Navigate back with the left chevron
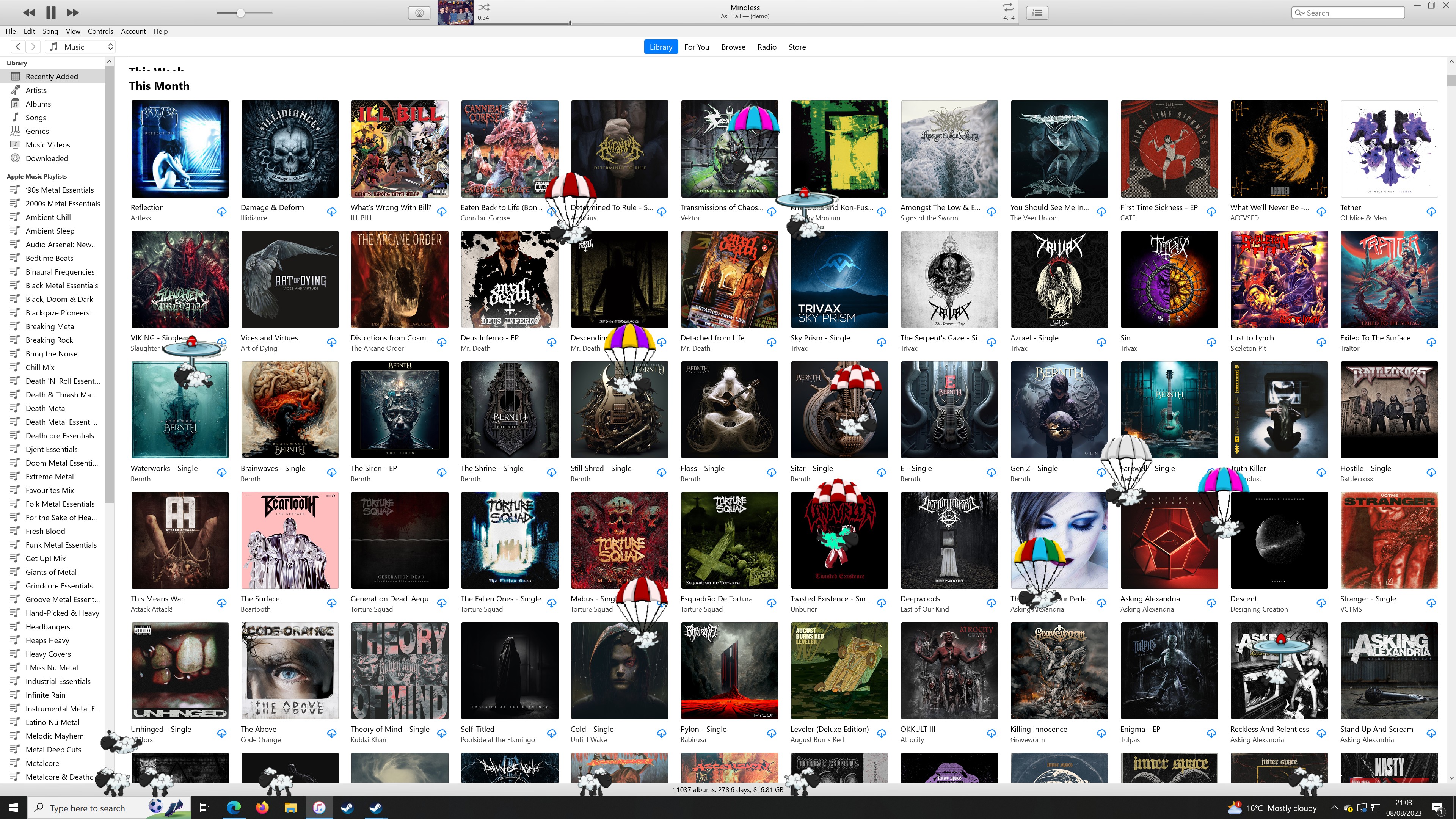1456x819 pixels. 18,47
